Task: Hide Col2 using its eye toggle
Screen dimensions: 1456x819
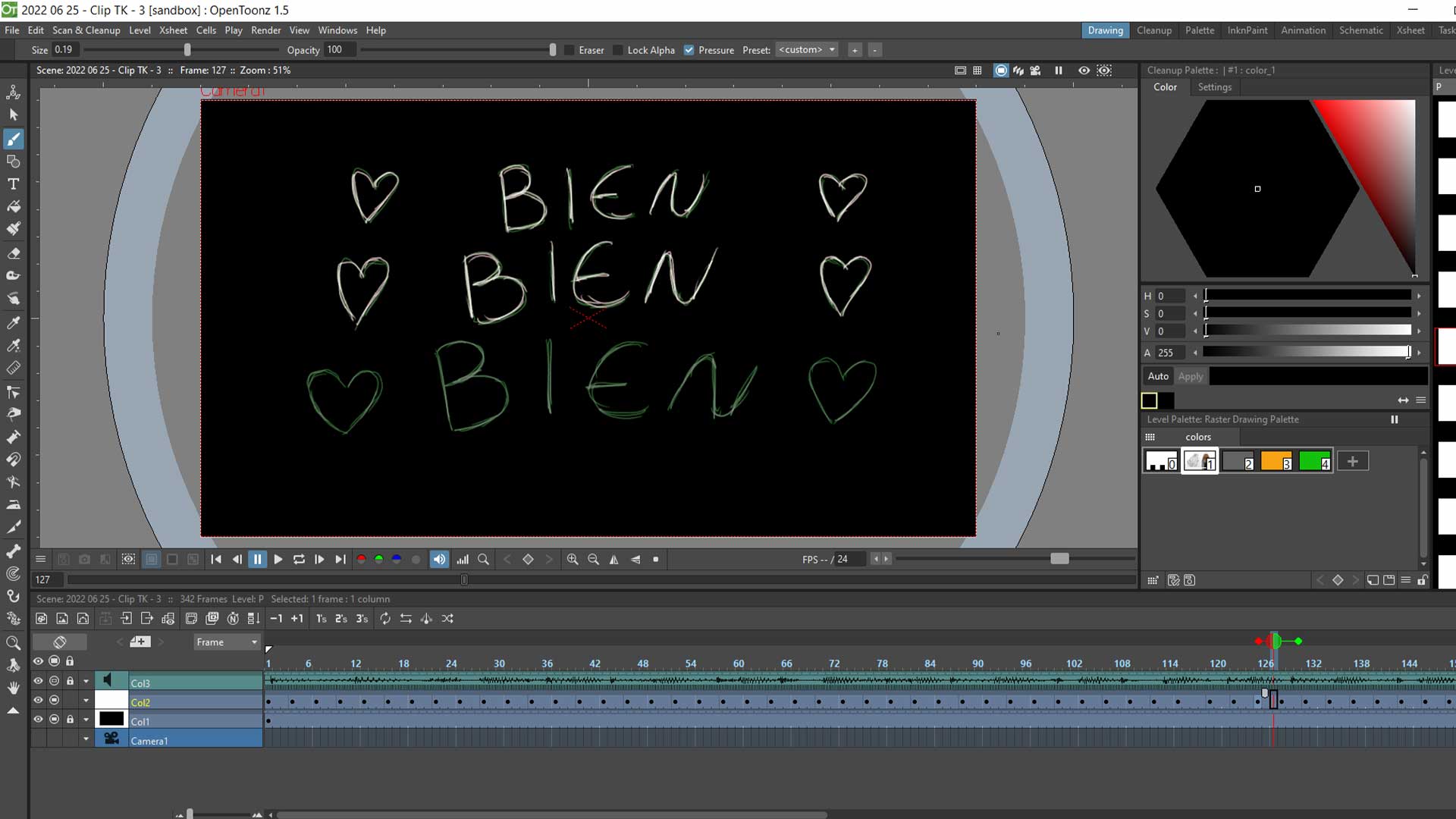Action: tap(38, 701)
